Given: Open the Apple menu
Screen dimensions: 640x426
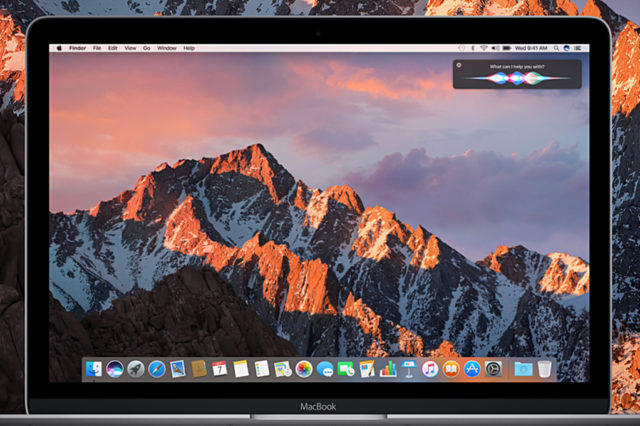Looking at the screenshot, I should click(60, 48).
